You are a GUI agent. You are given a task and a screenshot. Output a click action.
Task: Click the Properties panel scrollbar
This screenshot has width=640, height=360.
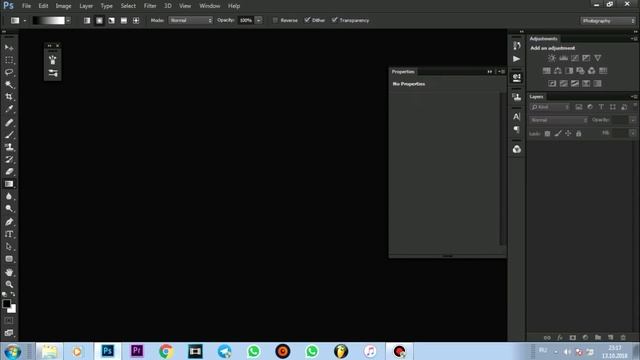[x=502, y=169]
